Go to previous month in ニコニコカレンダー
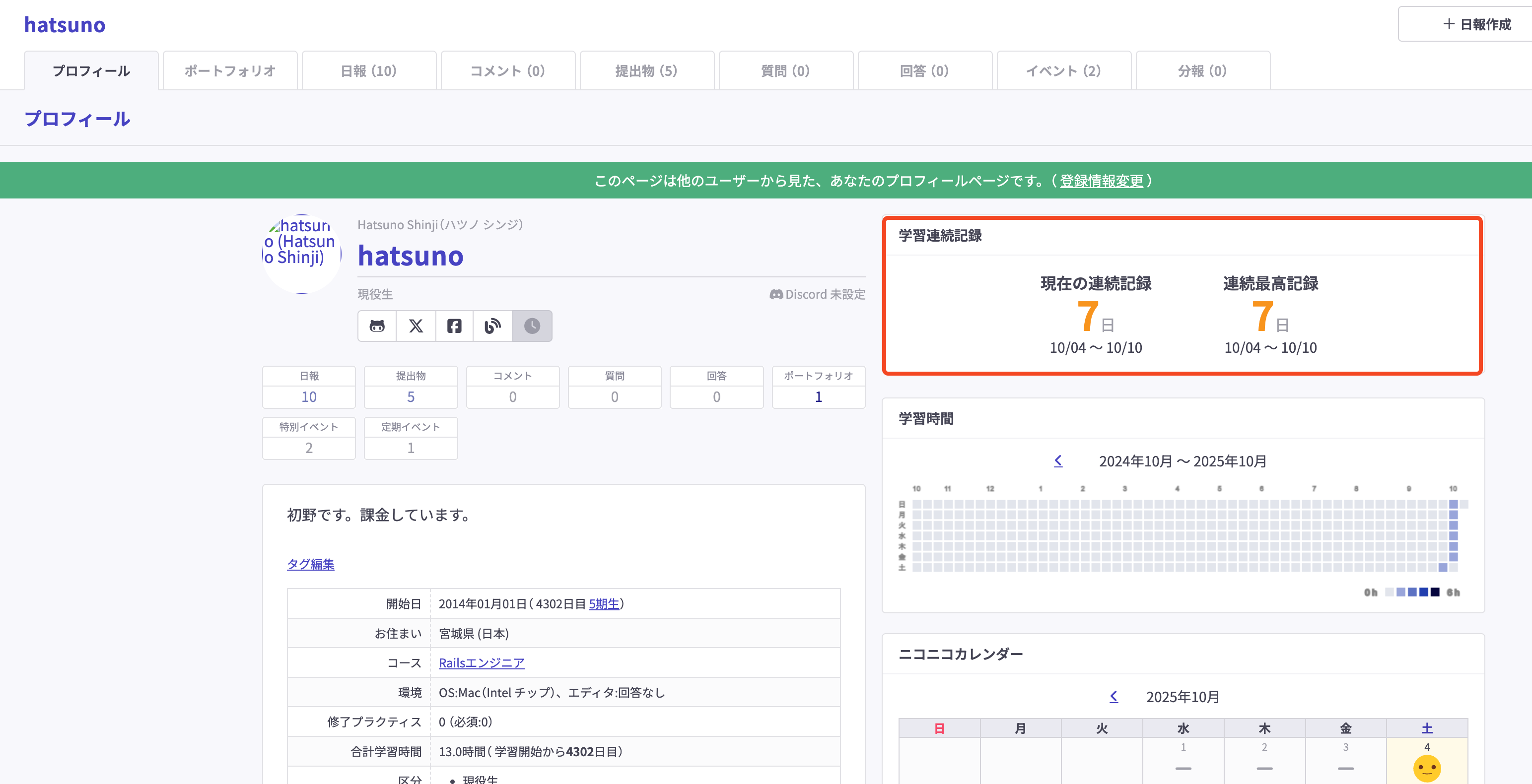 pyautogui.click(x=1114, y=696)
